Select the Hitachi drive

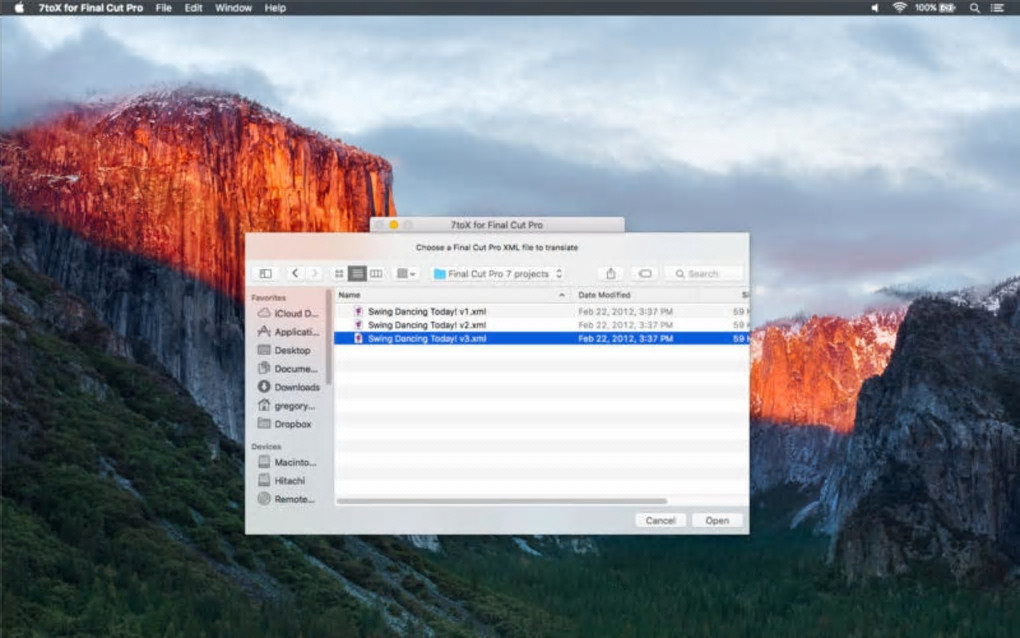pos(282,481)
